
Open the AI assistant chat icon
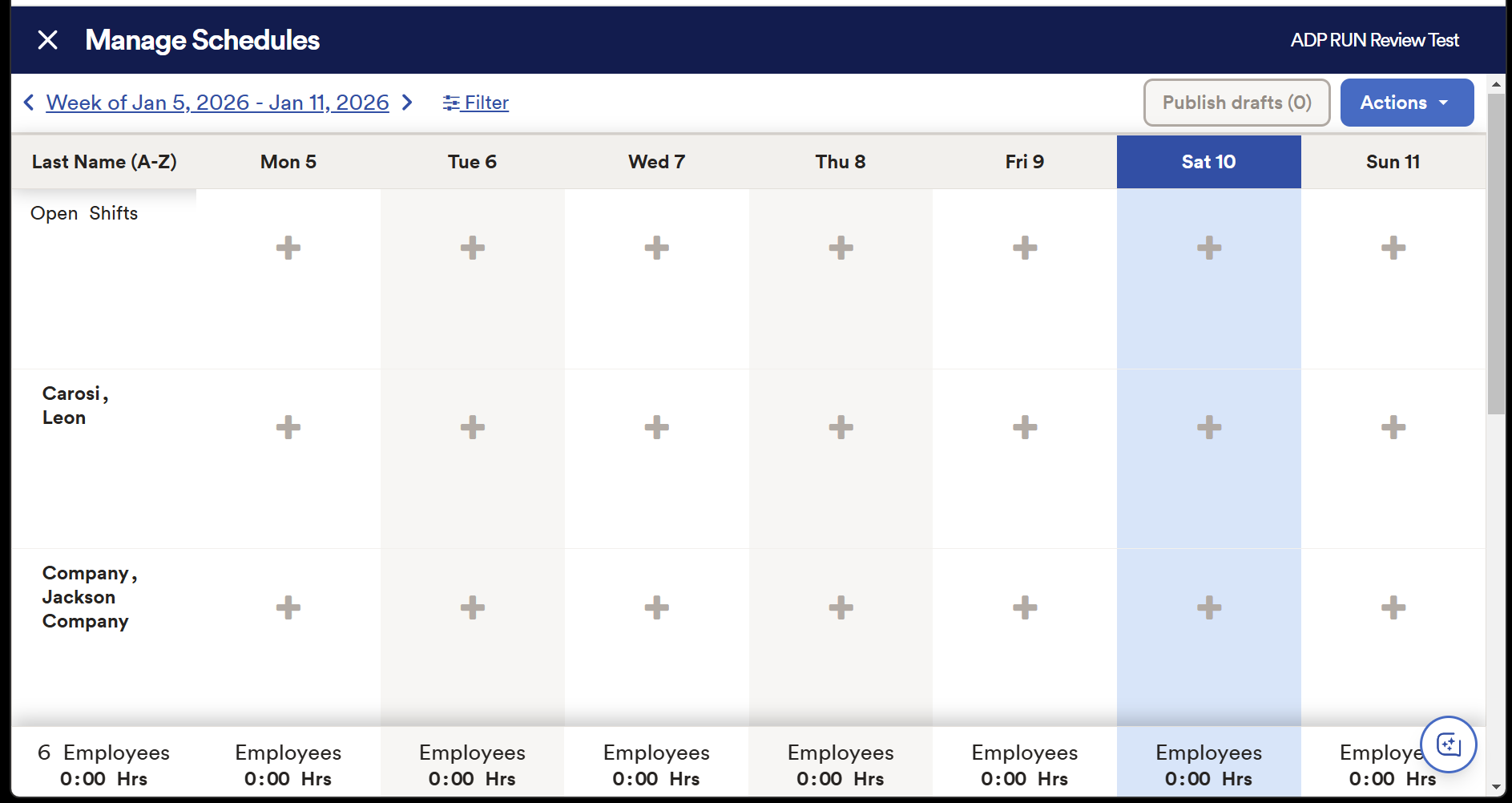[x=1448, y=744]
